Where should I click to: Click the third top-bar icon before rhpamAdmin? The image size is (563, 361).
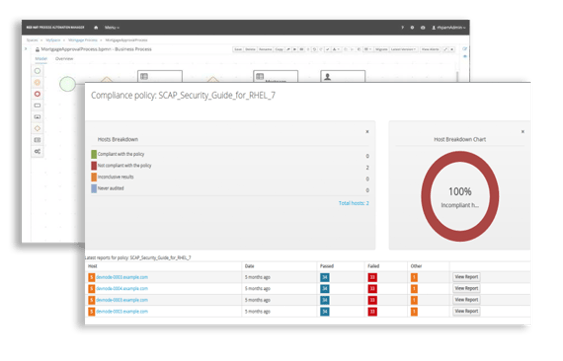[x=423, y=27]
